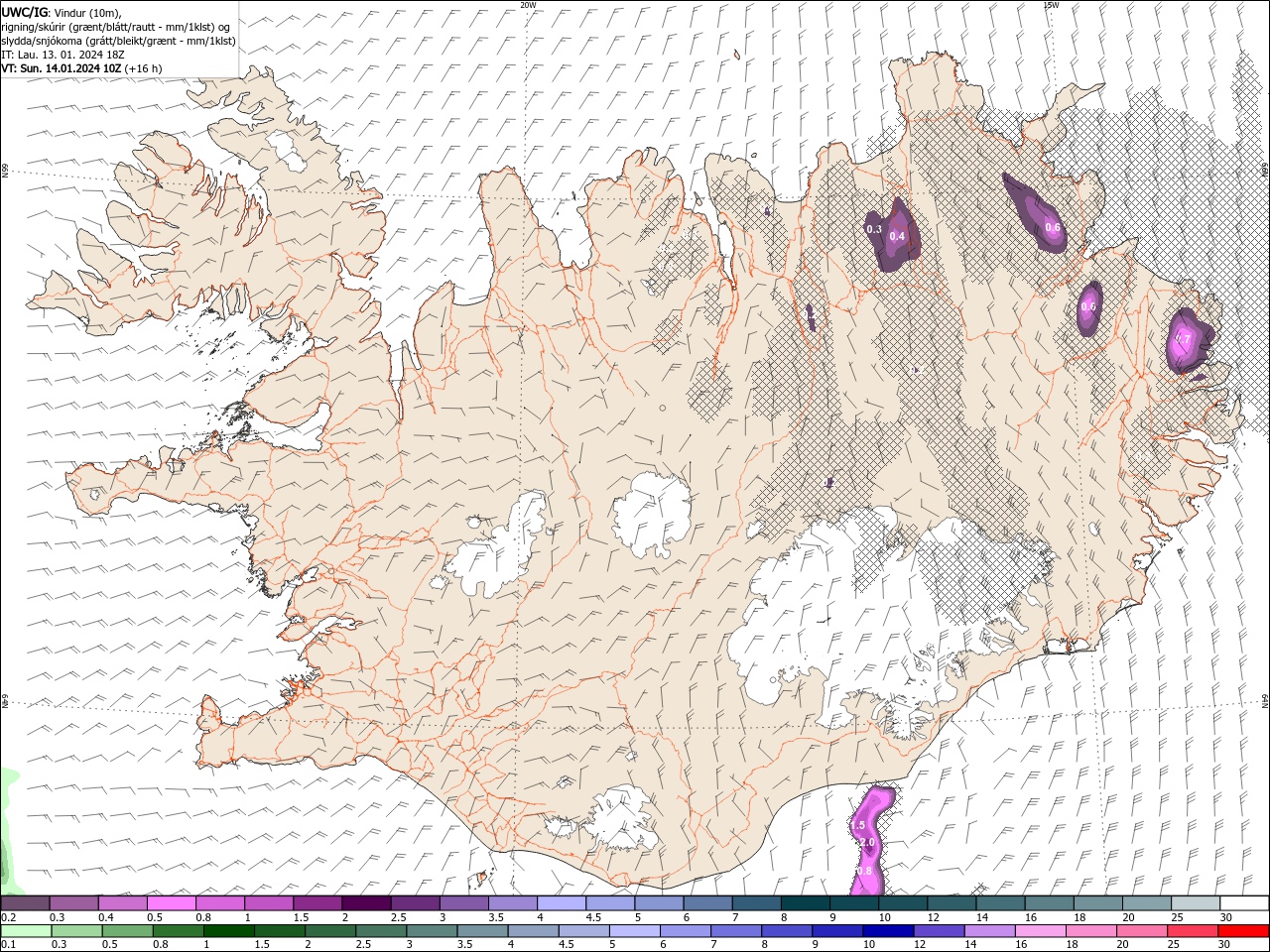Click the 'UWC/IG: Vindur (10m)' title line
1270x952 pixels.
click(62, 12)
